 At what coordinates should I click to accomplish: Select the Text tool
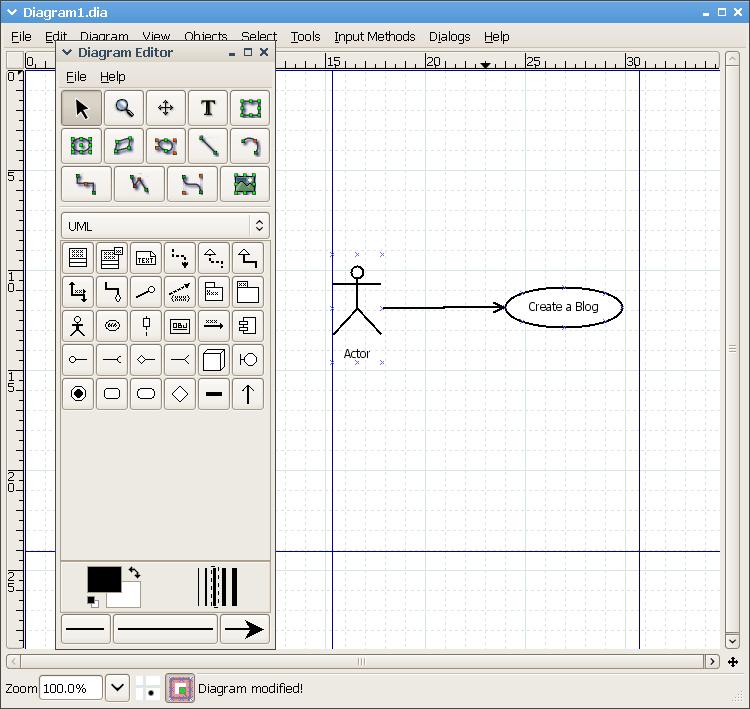[x=208, y=108]
